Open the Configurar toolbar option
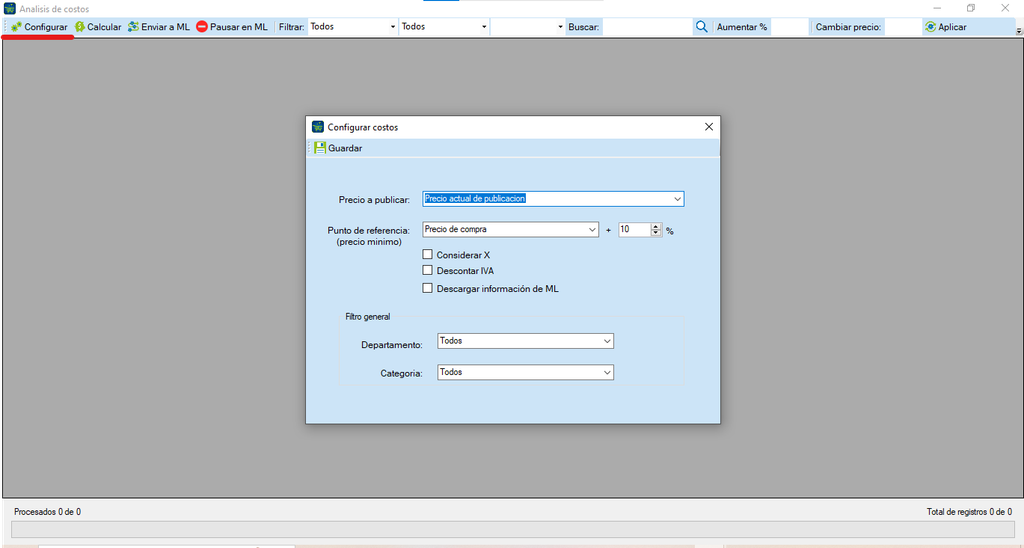 coord(40,27)
